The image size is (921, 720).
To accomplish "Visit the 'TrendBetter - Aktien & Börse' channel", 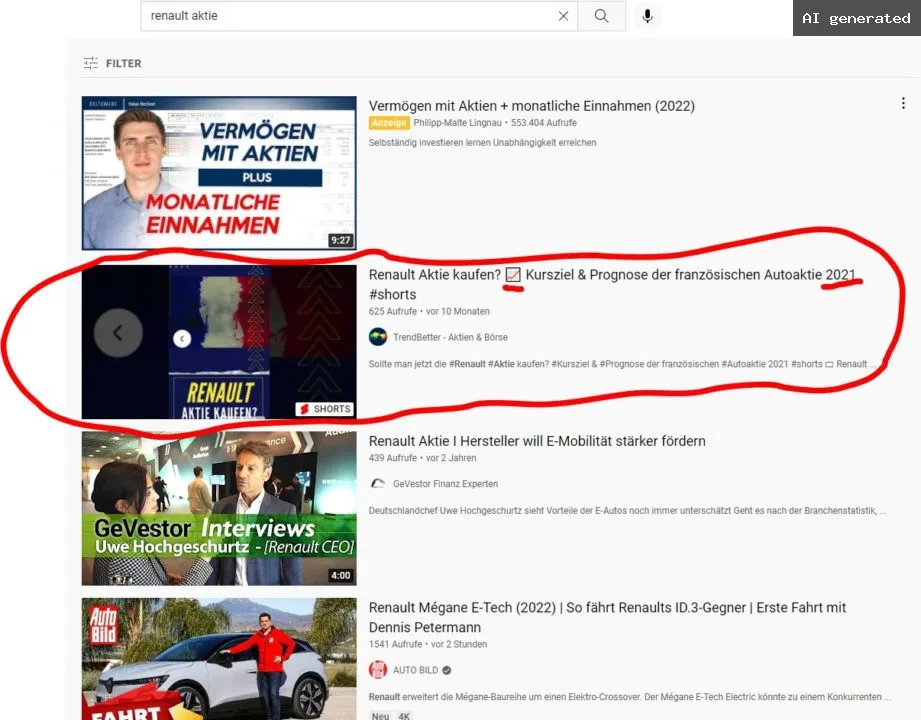I will [x=451, y=337].
